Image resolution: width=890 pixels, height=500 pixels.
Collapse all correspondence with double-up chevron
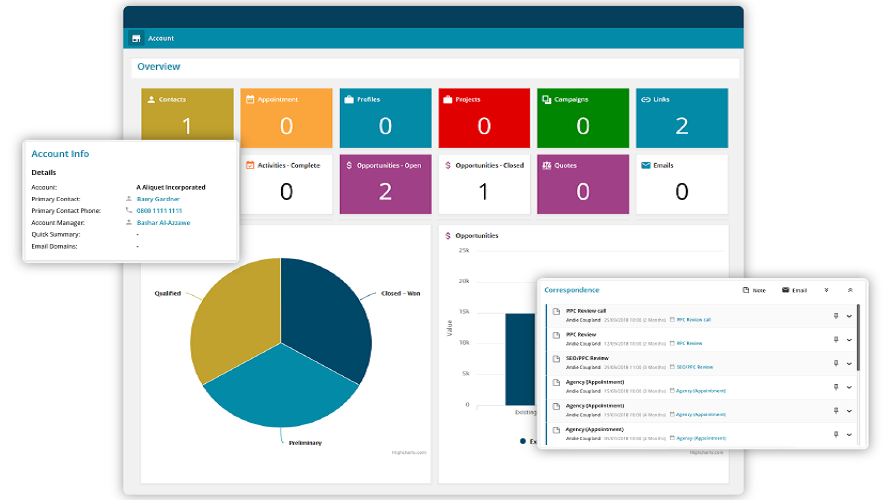pyautogui.click(x=850, y=290)
